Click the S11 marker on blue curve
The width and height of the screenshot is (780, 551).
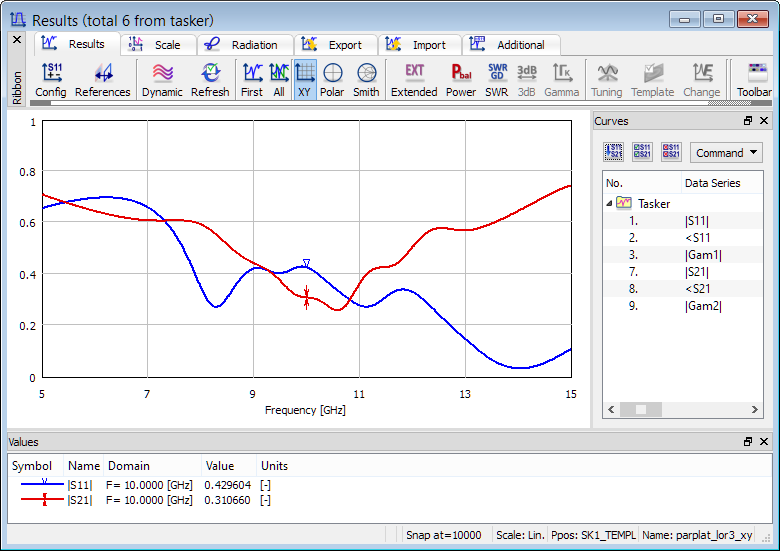pyautogui.click(x=307, y=264)
